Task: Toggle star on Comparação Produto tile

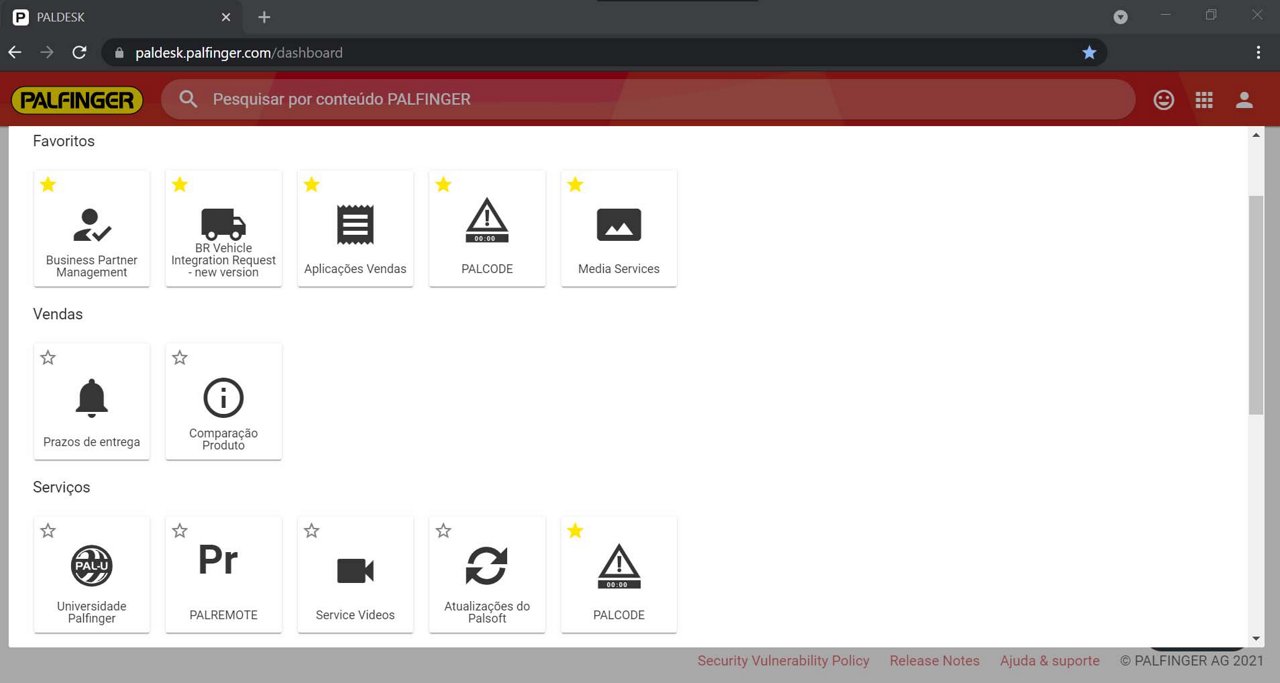Action: pyautogui.click(x=180, y=358)
